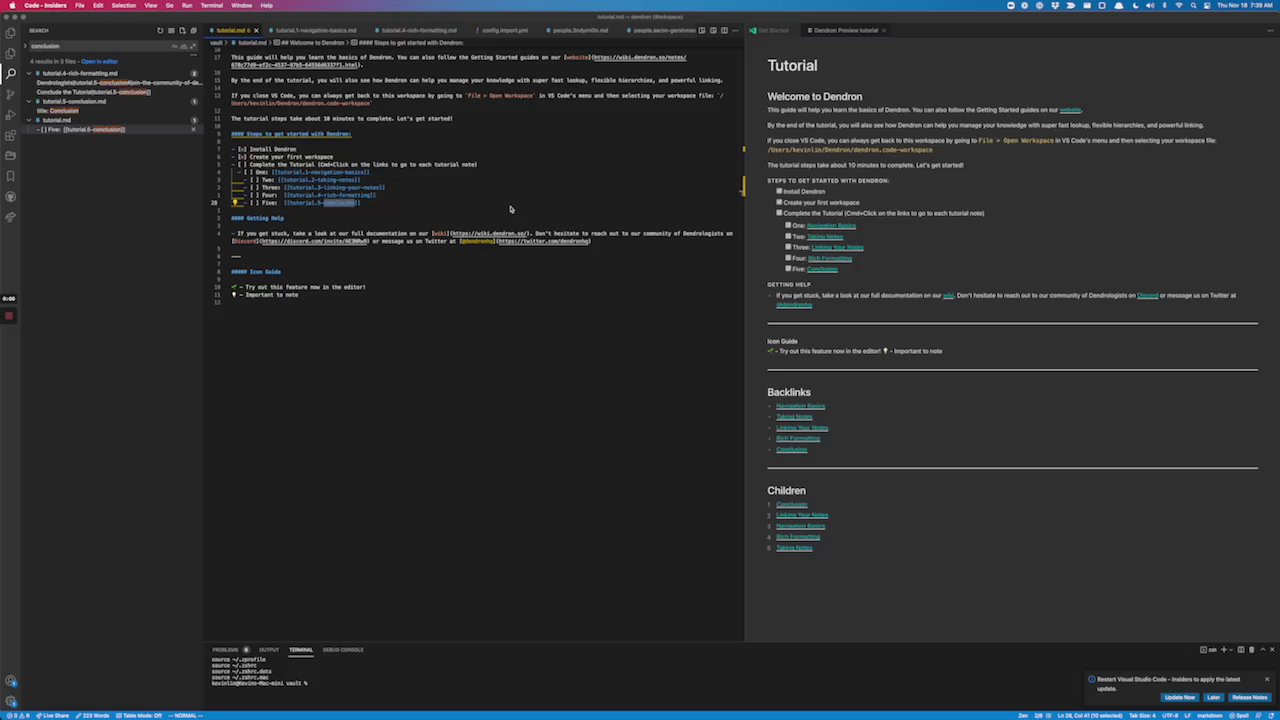Click the Update Now button
This screenshot has width=1280, height=720.
pyautogui.click(x=1179, y=697)
